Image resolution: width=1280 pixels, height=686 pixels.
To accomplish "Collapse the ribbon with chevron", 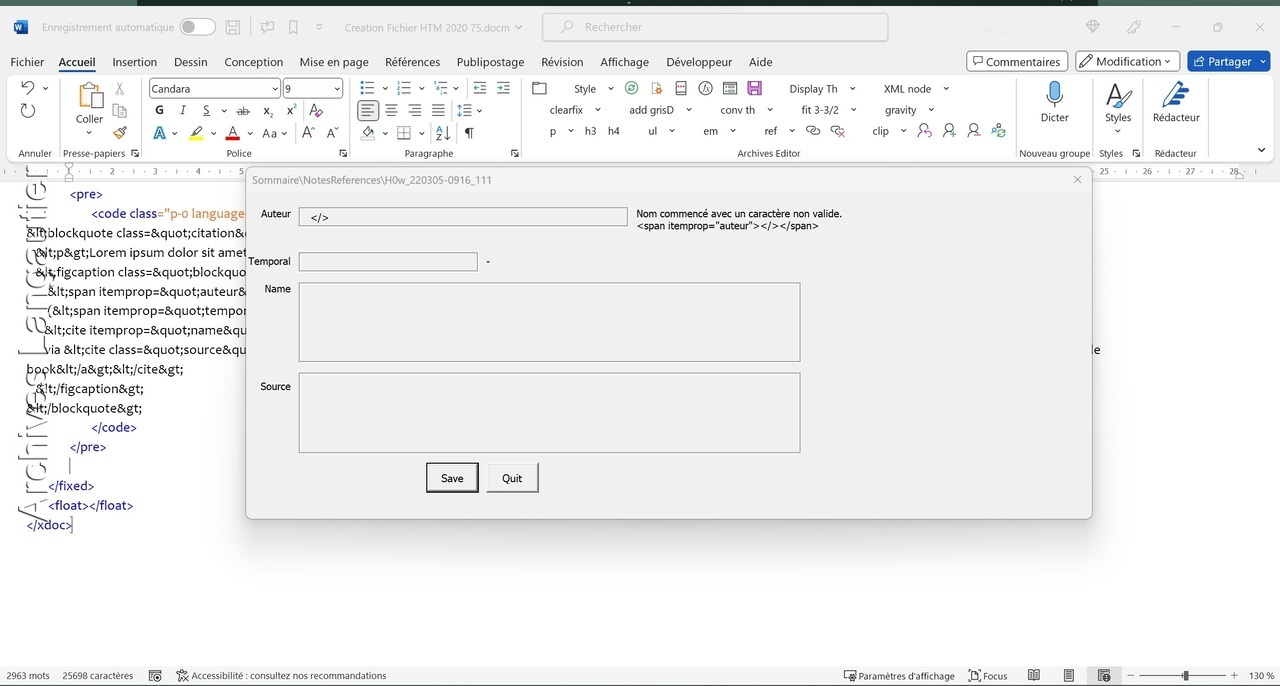I will tap(1262, 151).
